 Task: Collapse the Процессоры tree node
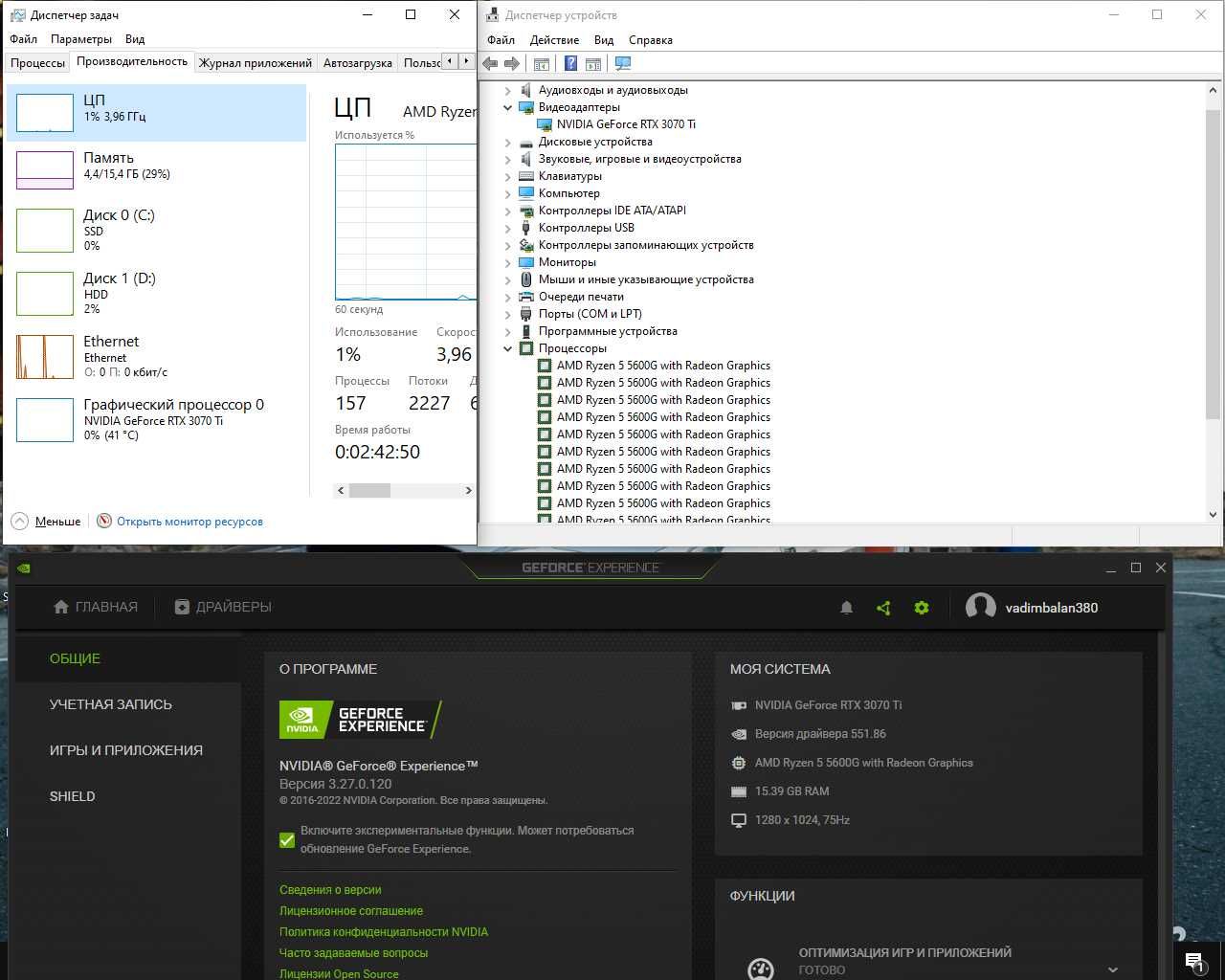pyautogui.click(x=508, y=348)
